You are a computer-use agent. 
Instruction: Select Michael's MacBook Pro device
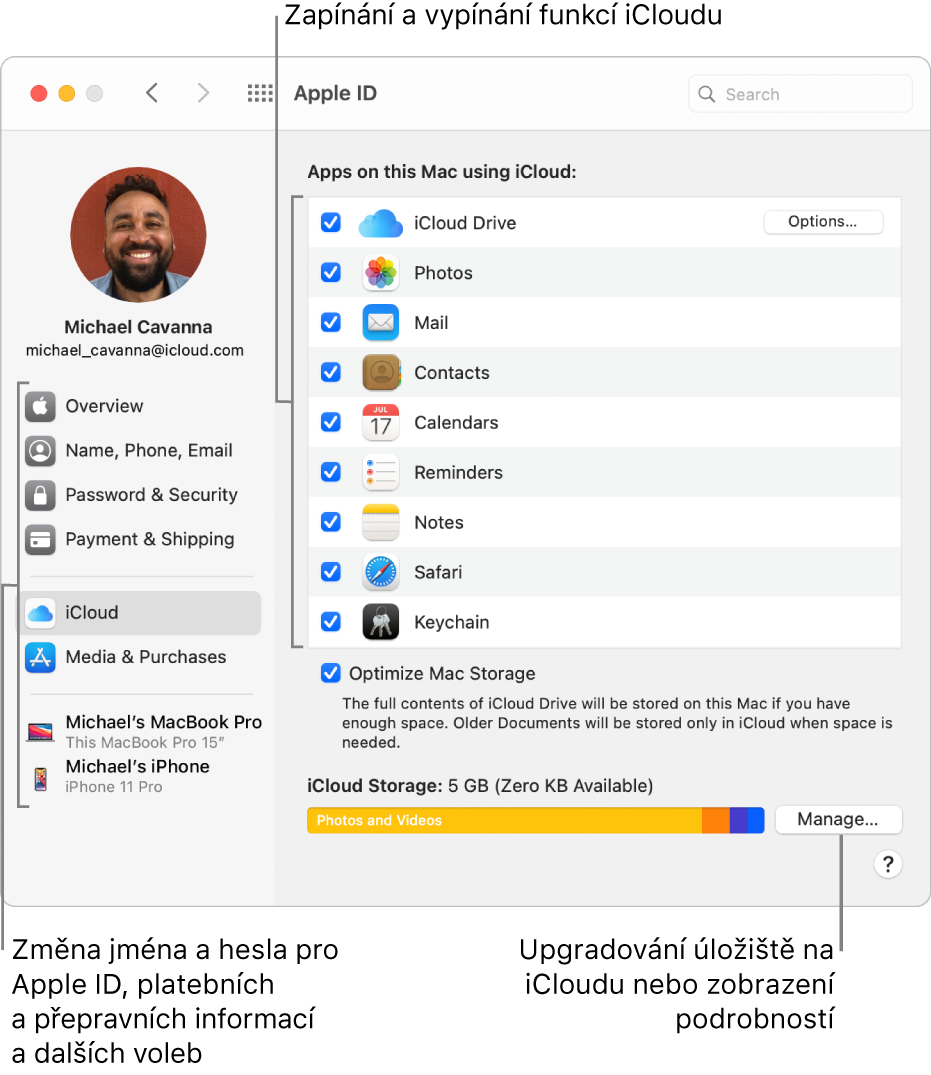coord(144,732)
